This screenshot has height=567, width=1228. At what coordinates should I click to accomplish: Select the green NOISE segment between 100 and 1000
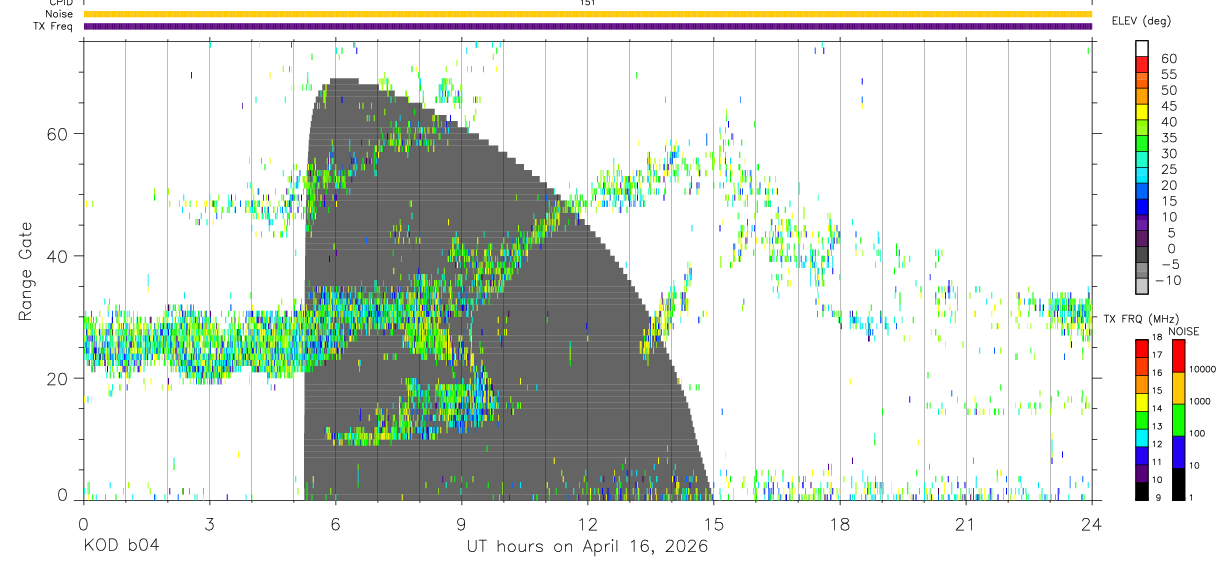click(x=1177, y=420)
